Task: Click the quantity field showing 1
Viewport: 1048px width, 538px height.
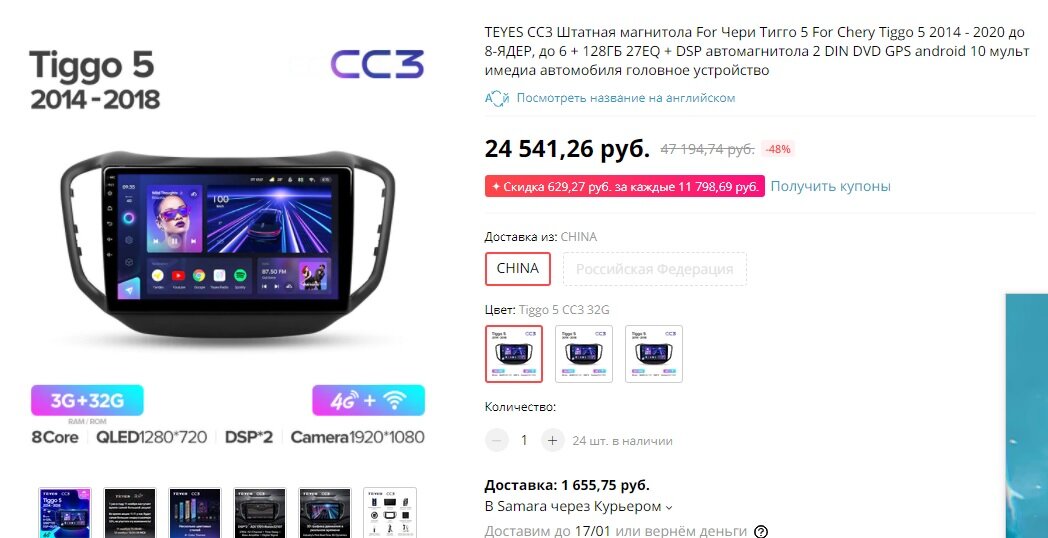Action: (525, 440)
